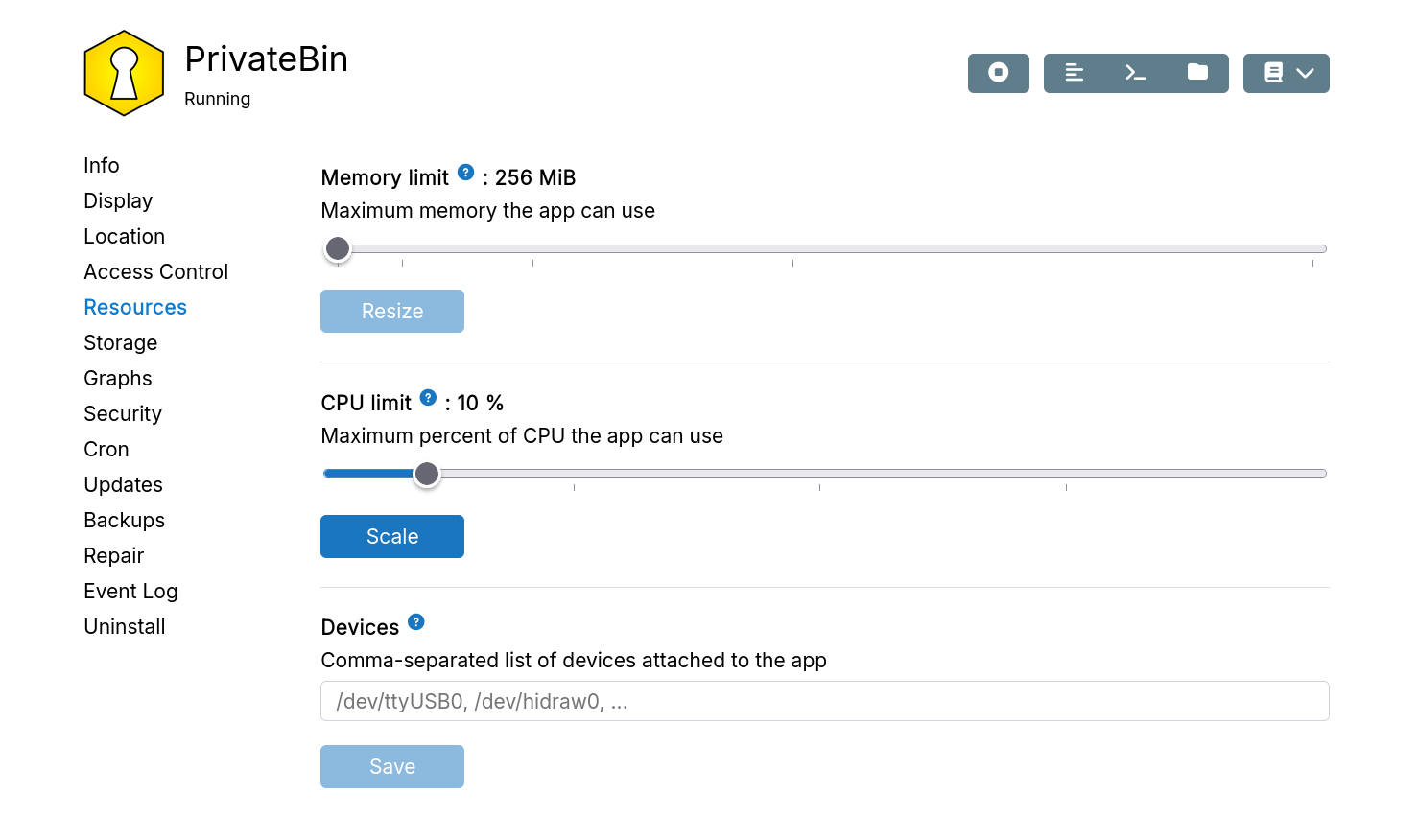Open the app's file manager
This screenshot has height=840, width=1418.
[1197, 72]
